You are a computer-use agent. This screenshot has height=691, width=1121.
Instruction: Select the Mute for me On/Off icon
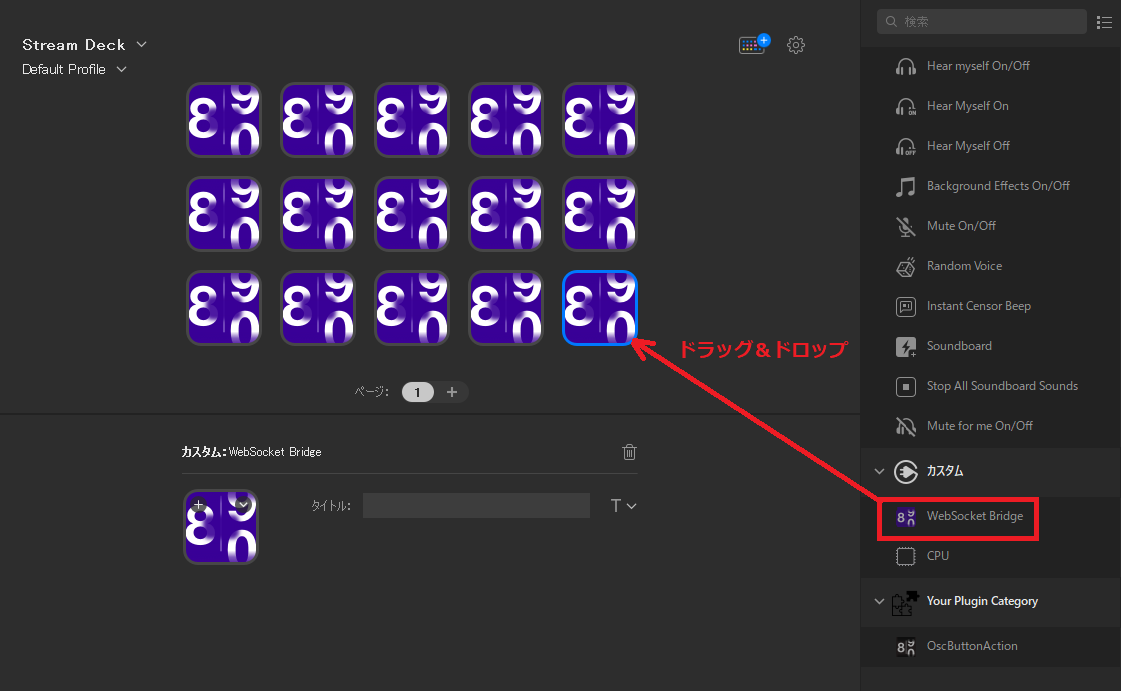(906, 427)
